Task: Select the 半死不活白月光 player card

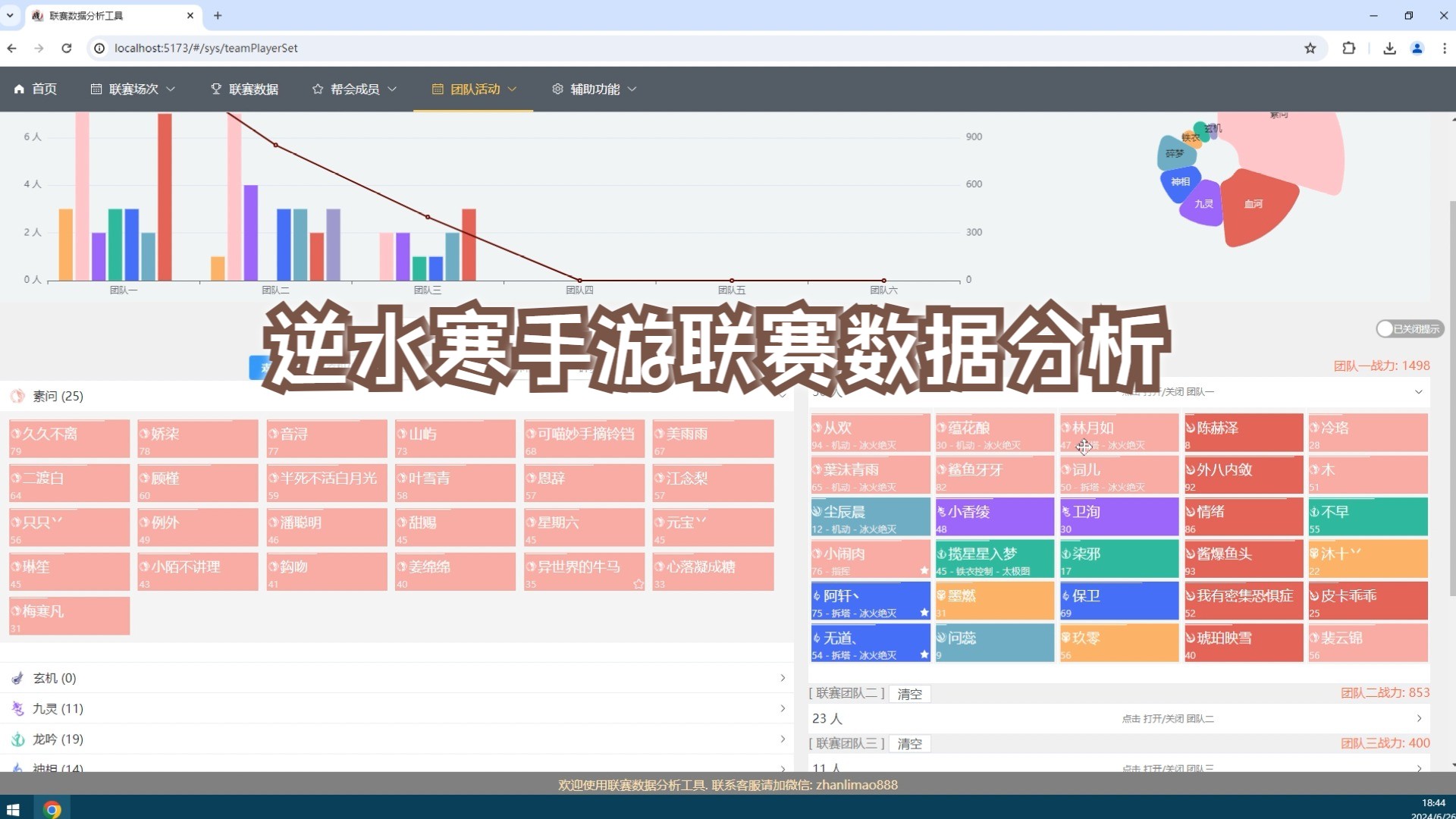Action: click(327, 483)
